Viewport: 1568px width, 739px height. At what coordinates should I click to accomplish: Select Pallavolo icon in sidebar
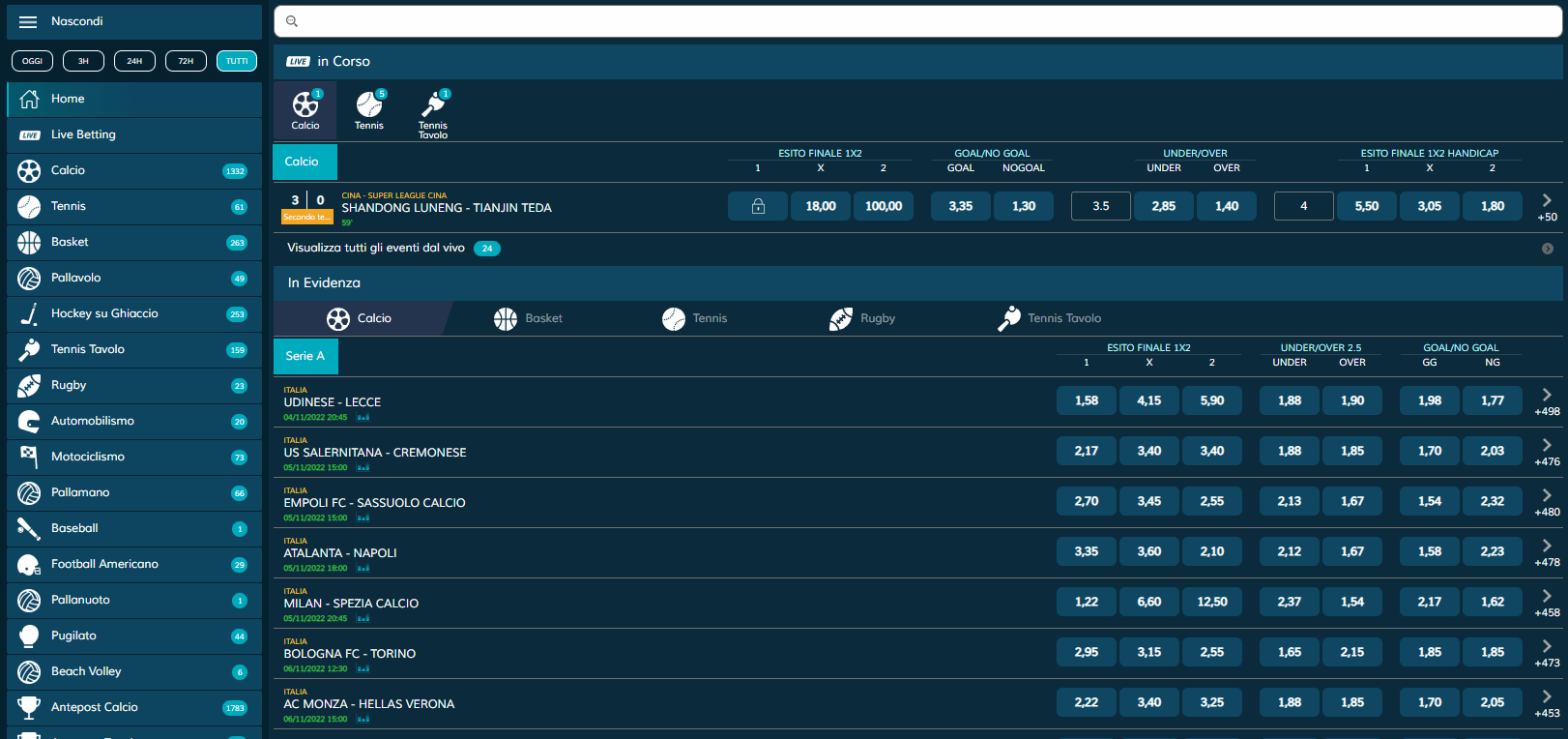[x=29, y=279]
